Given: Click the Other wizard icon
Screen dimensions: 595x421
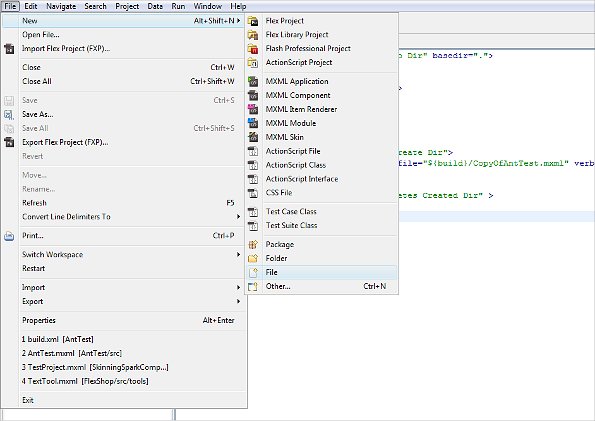Looking at the screenshot, I should pos(253,287).
